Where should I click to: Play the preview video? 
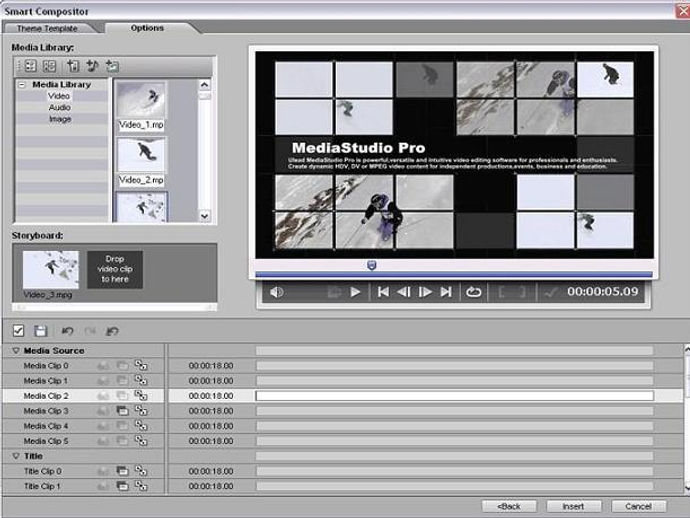click(355, 292)
